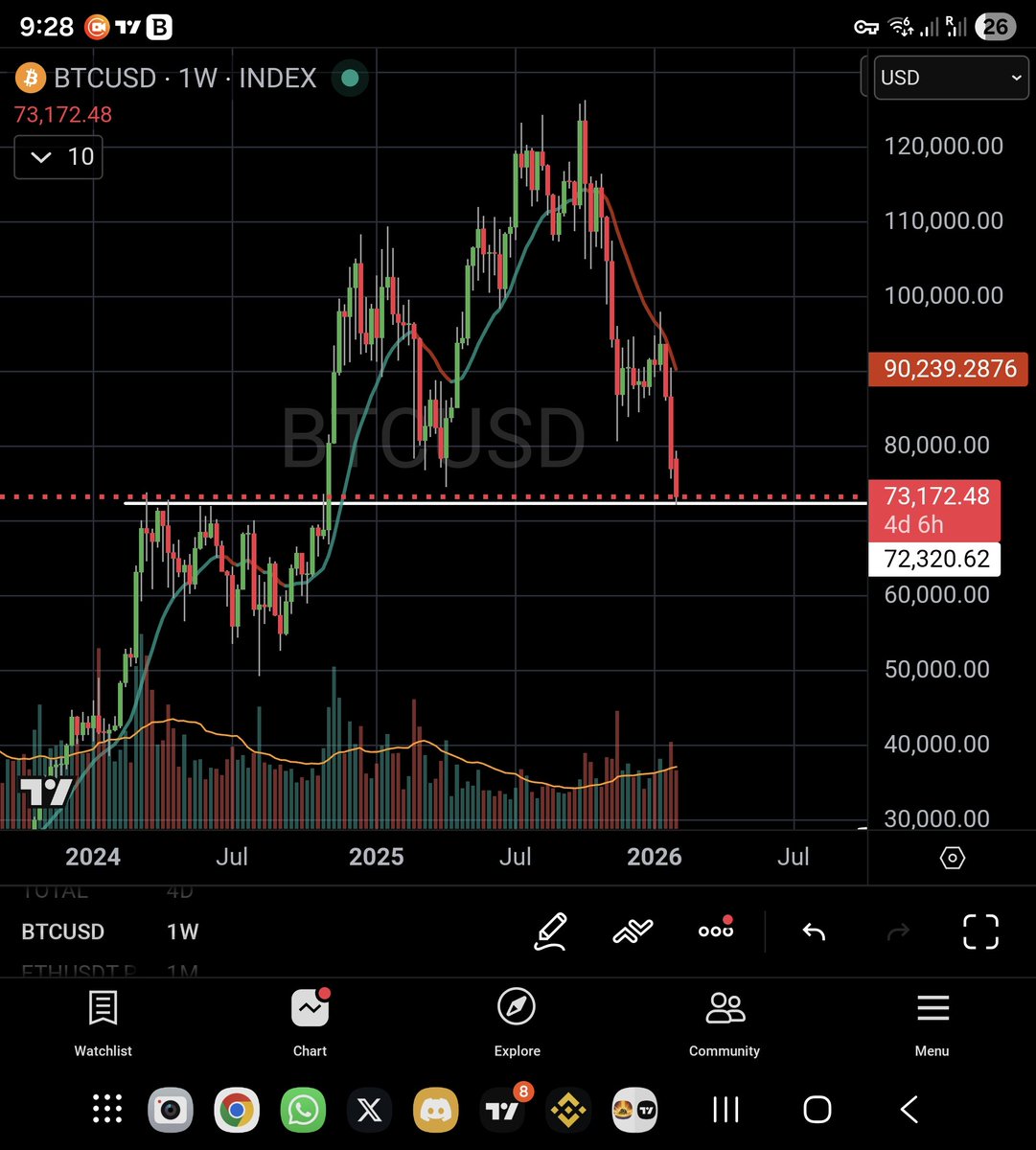Image resolution: width=1036 pixels, height=1150 pixels.
Task: Tap the 2024 date axis label
Action: point(93,856)
